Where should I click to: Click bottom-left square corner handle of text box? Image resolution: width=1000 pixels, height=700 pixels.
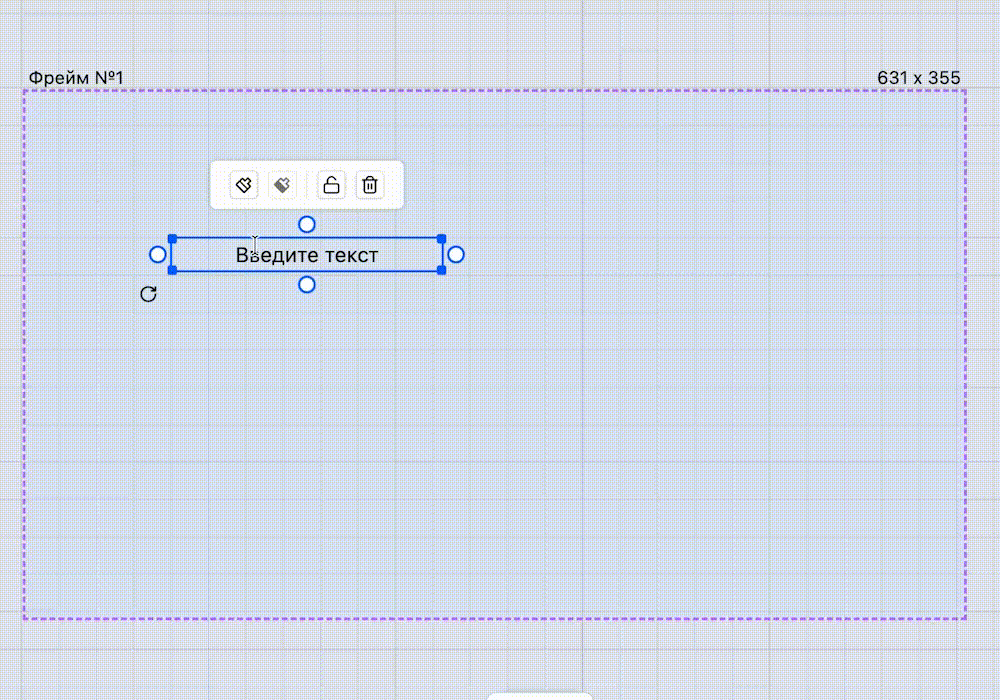(x=172, y=270)
